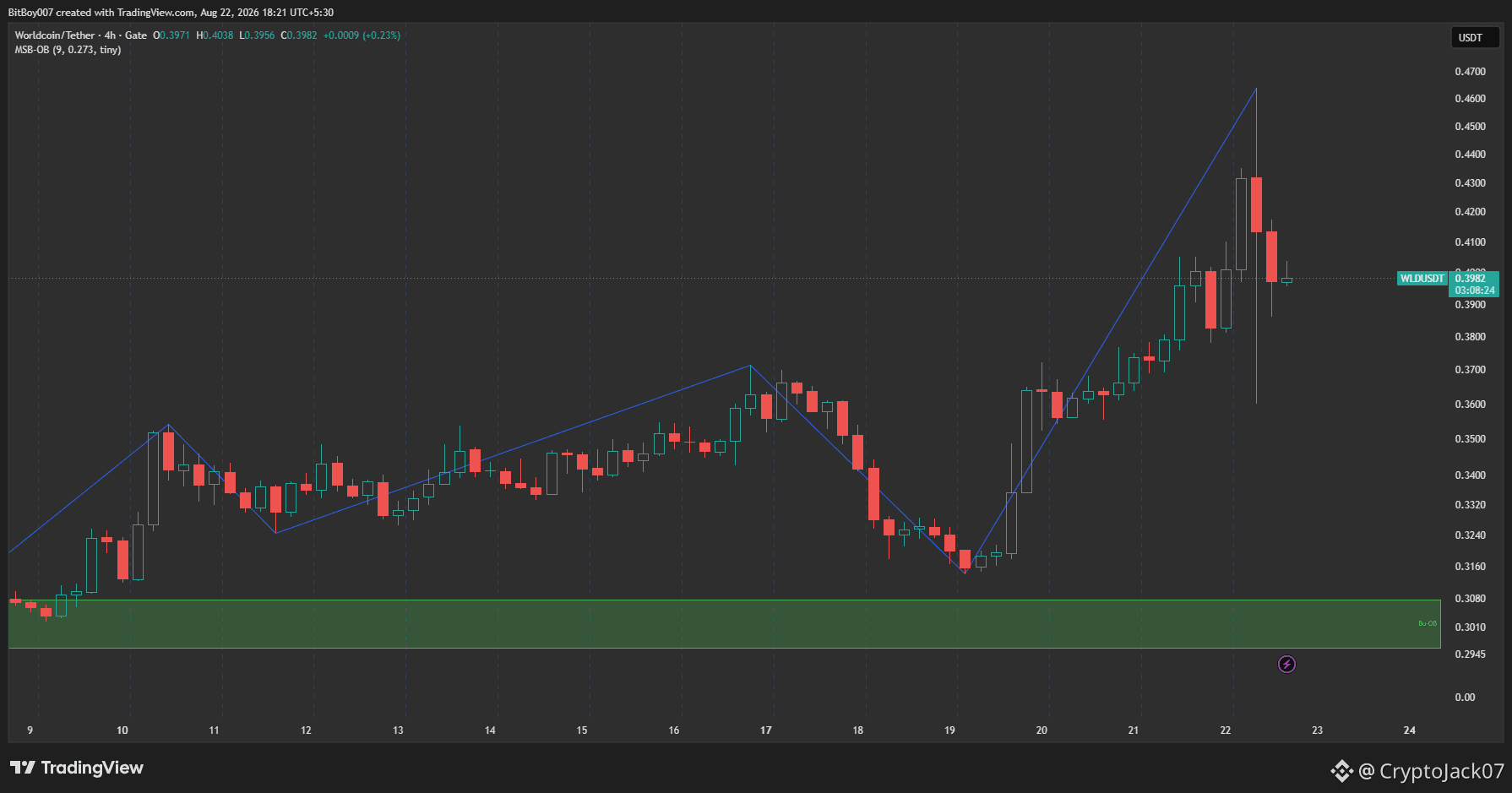Click date 23 on the time axis
Viewport: 1512px width, 793px height.
(1318, 731)
